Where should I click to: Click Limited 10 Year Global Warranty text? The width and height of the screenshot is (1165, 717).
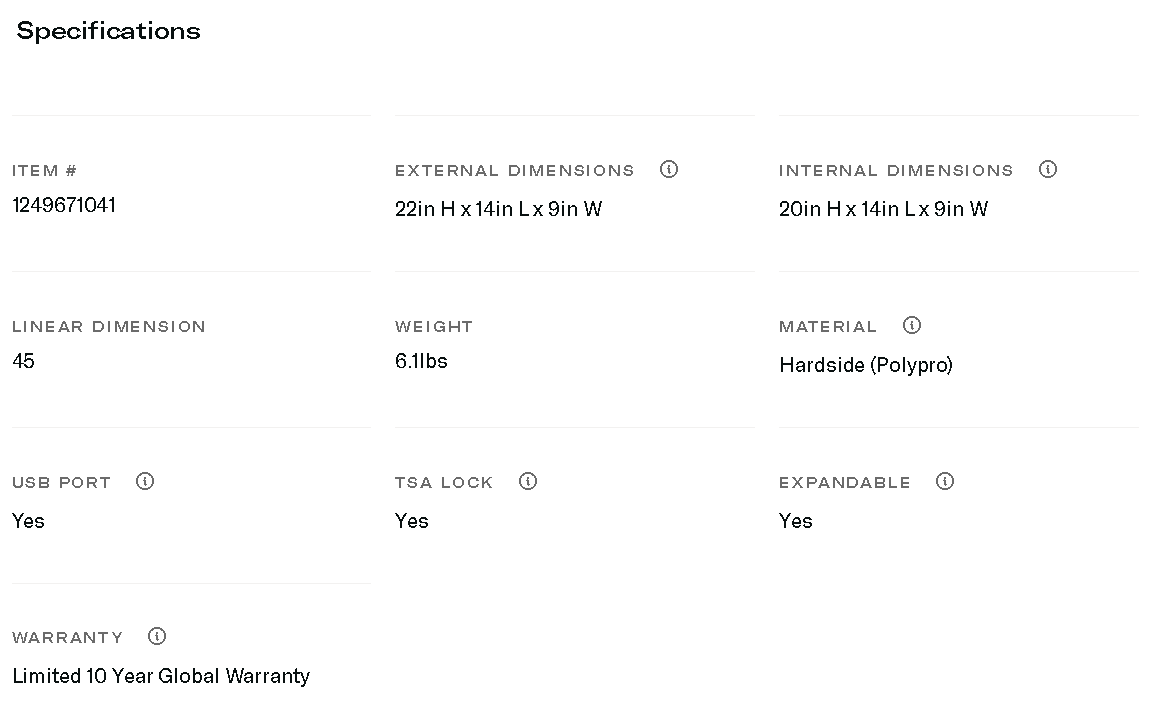tap(161, 676)
